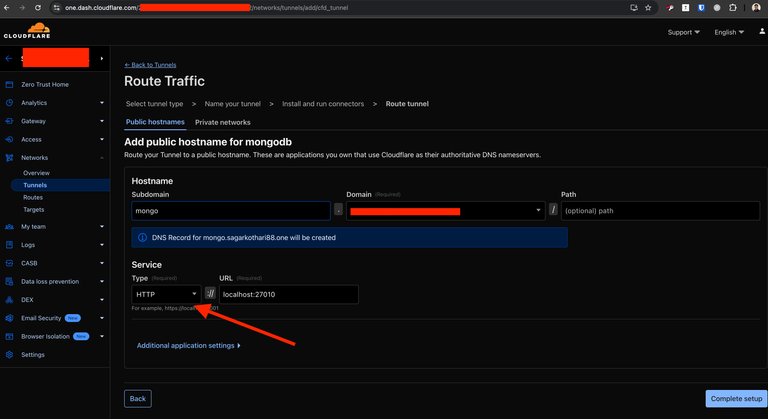This screenshot has width=768, height=419.
Task: Open Zero Trust Home page
Action: (x=45, y=84)
